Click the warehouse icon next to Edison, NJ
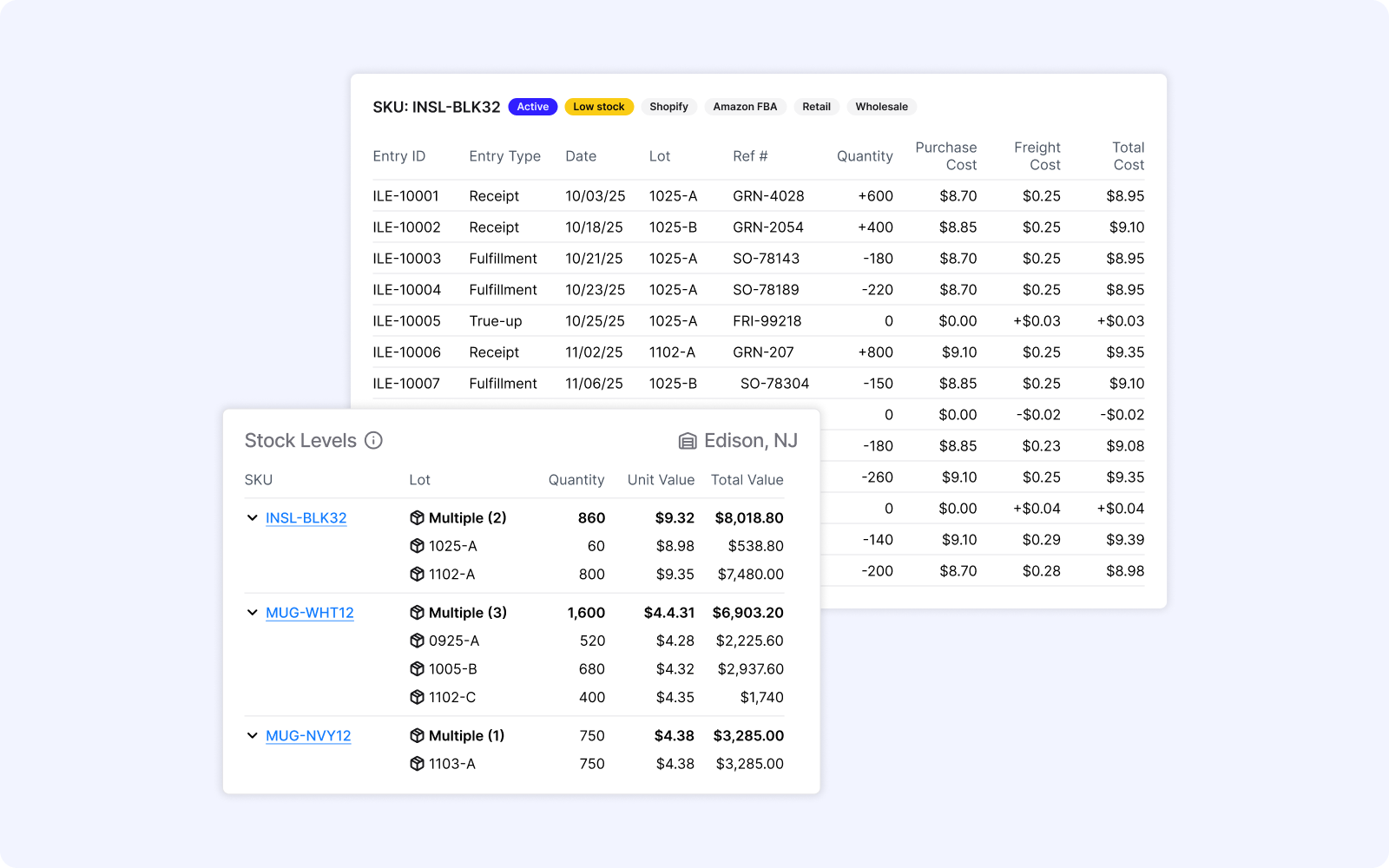 click(x=686, y=440)
